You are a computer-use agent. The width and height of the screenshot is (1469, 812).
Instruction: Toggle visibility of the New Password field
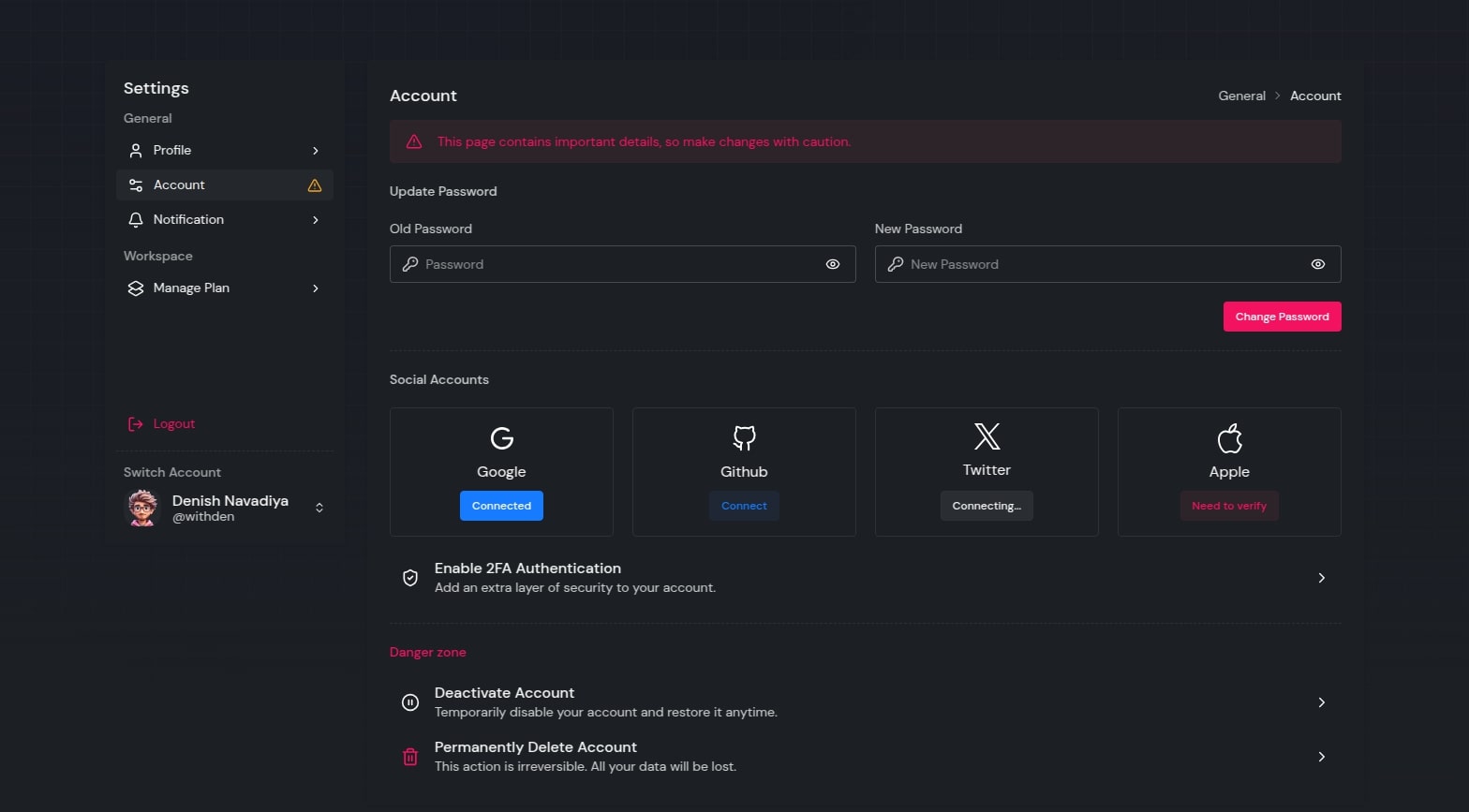1317,264
